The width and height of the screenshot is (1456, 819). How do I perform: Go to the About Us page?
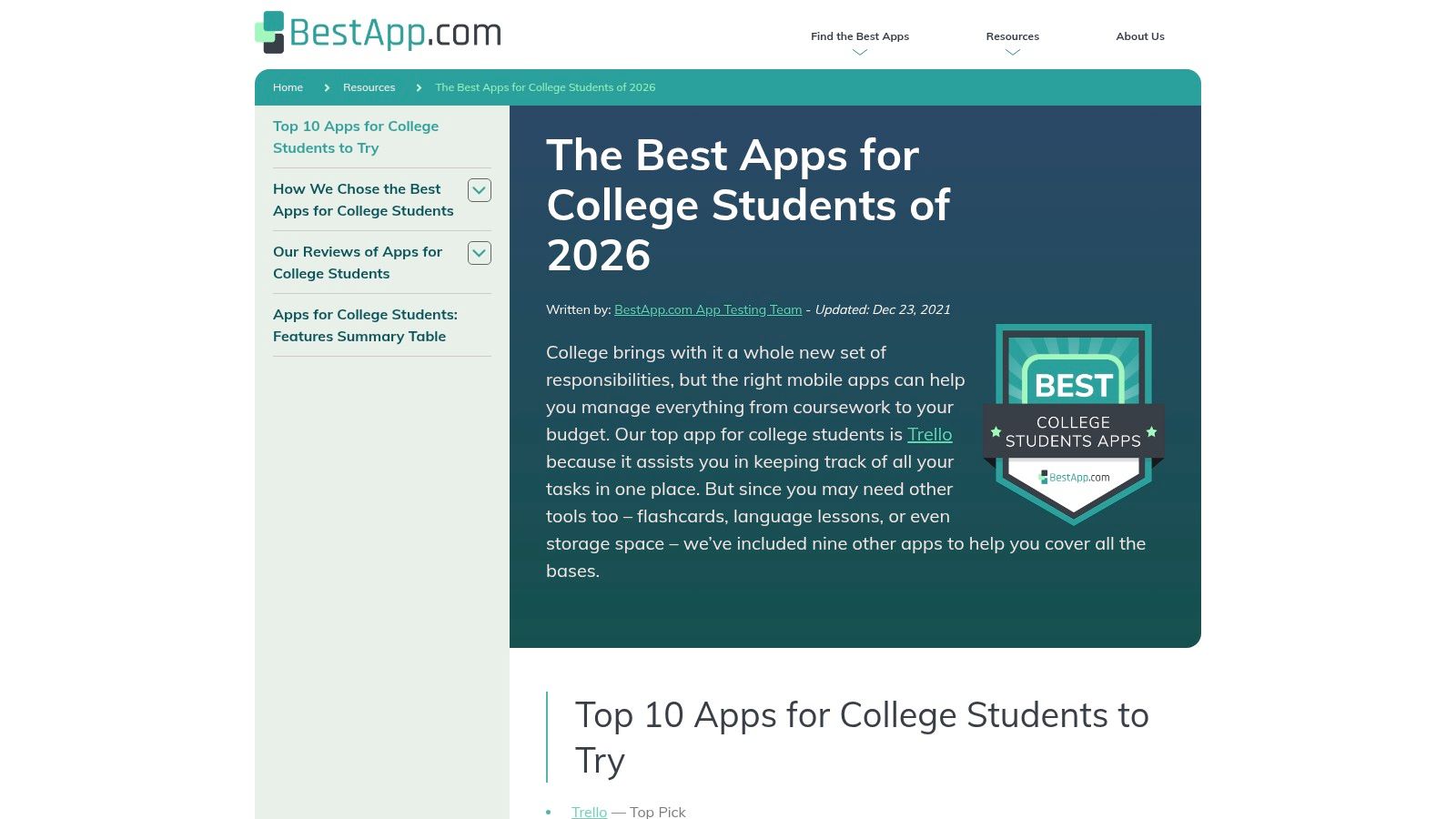[1139, 36]
